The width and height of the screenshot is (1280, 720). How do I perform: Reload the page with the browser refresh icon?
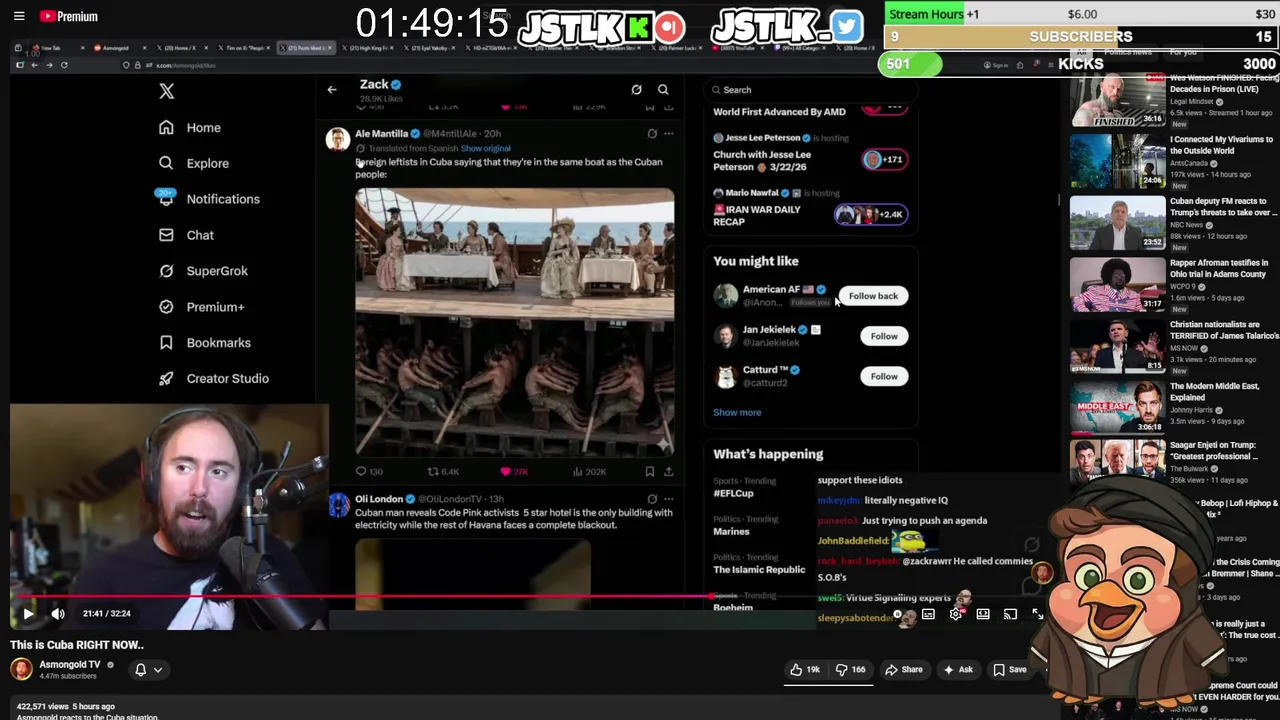click(64, 65)
